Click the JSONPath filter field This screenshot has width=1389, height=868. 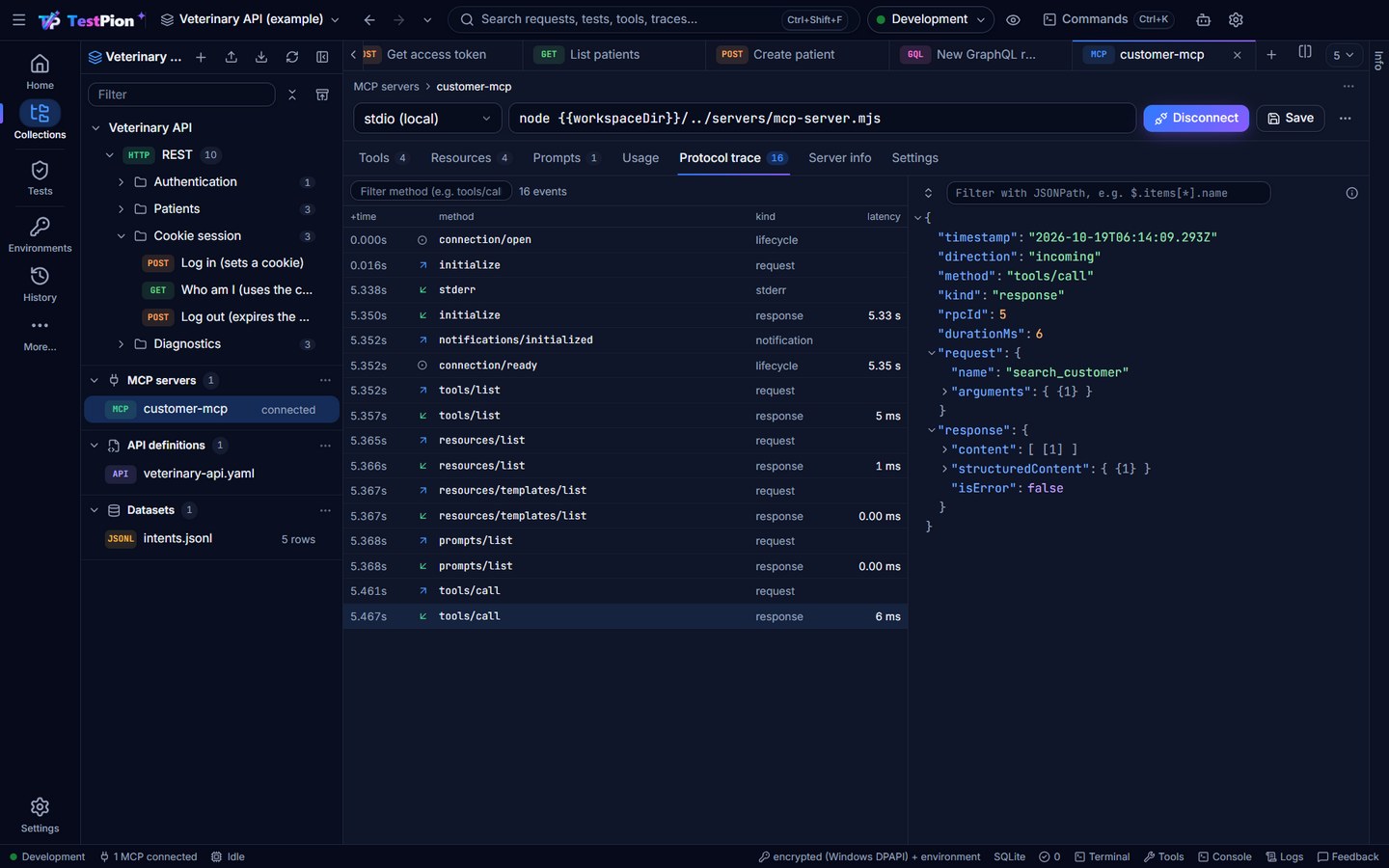1108,193
